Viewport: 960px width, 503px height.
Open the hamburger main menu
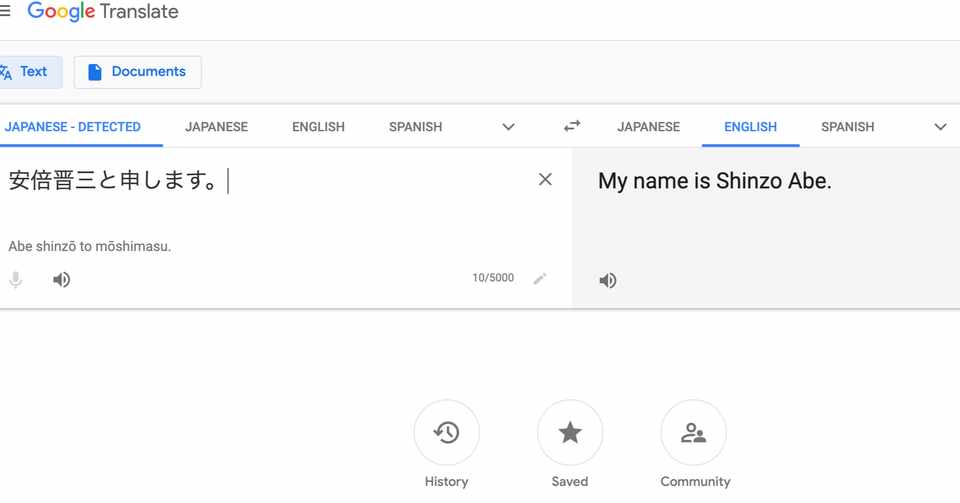click(x=5, y=12)
